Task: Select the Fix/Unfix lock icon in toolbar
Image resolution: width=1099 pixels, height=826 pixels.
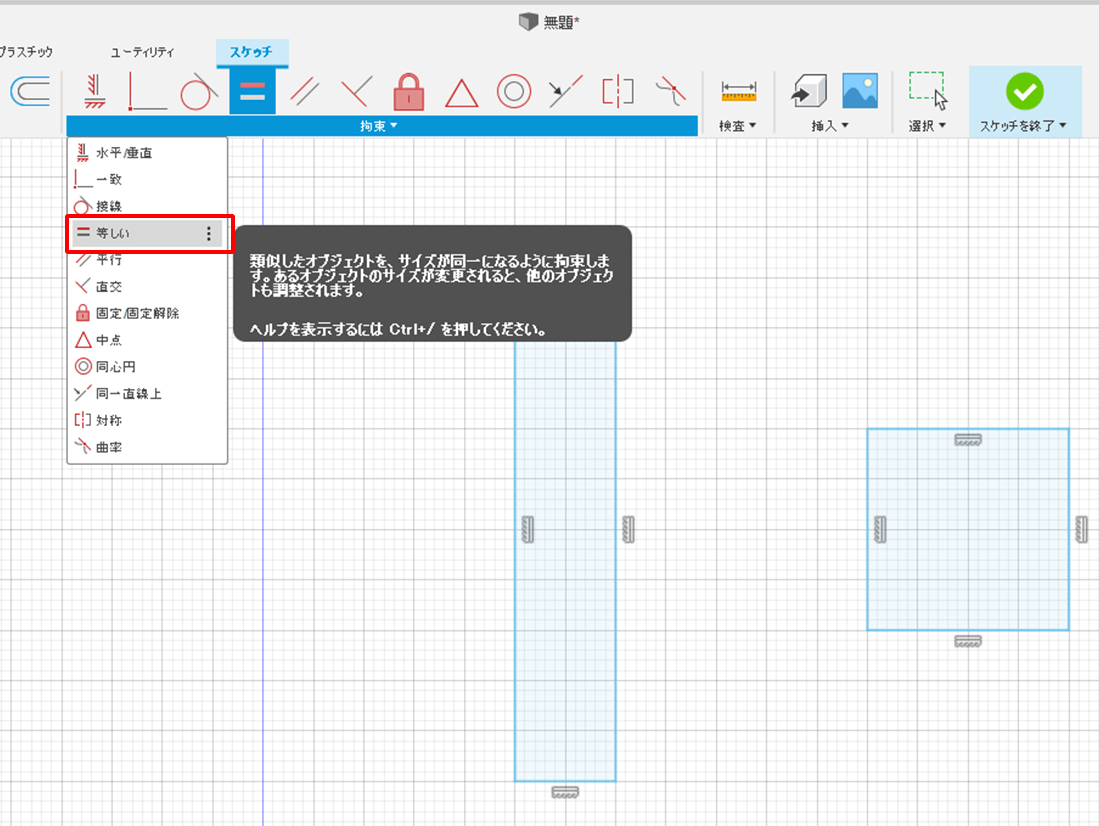Action: 409,92
